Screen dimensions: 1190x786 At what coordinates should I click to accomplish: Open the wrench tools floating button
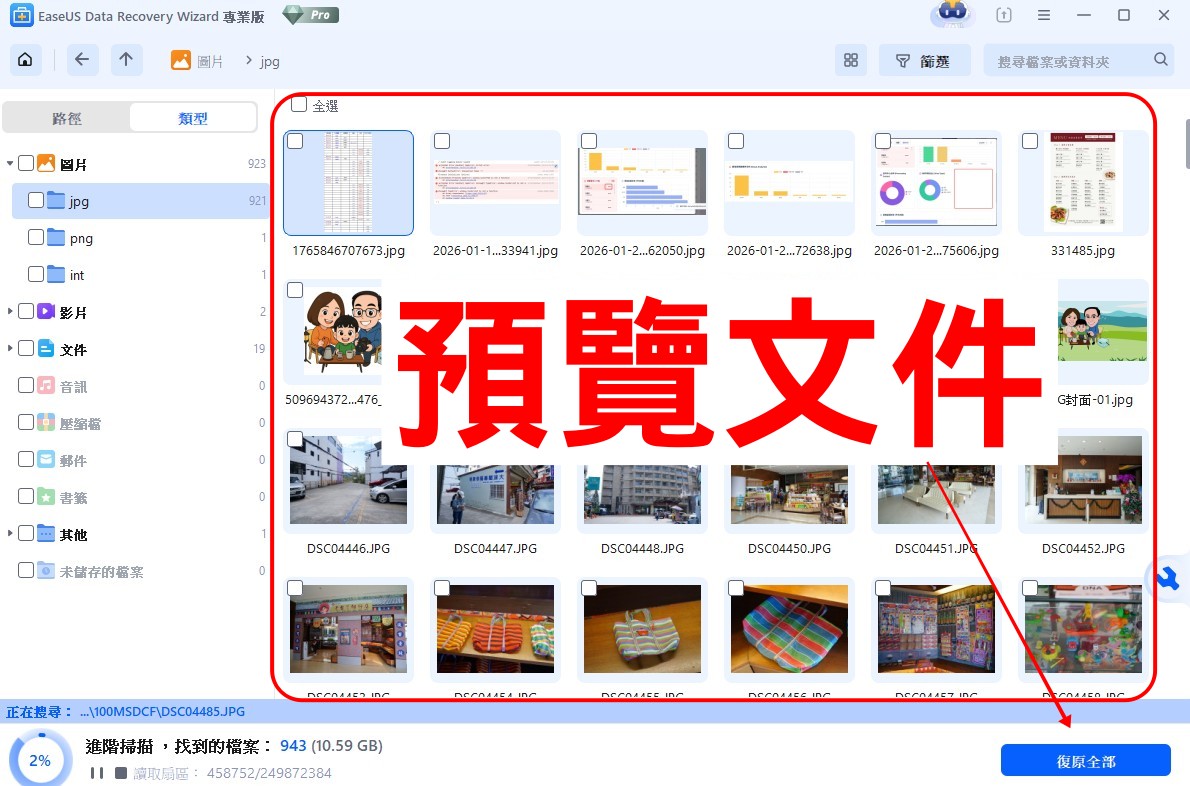[x=1167, y=580]
